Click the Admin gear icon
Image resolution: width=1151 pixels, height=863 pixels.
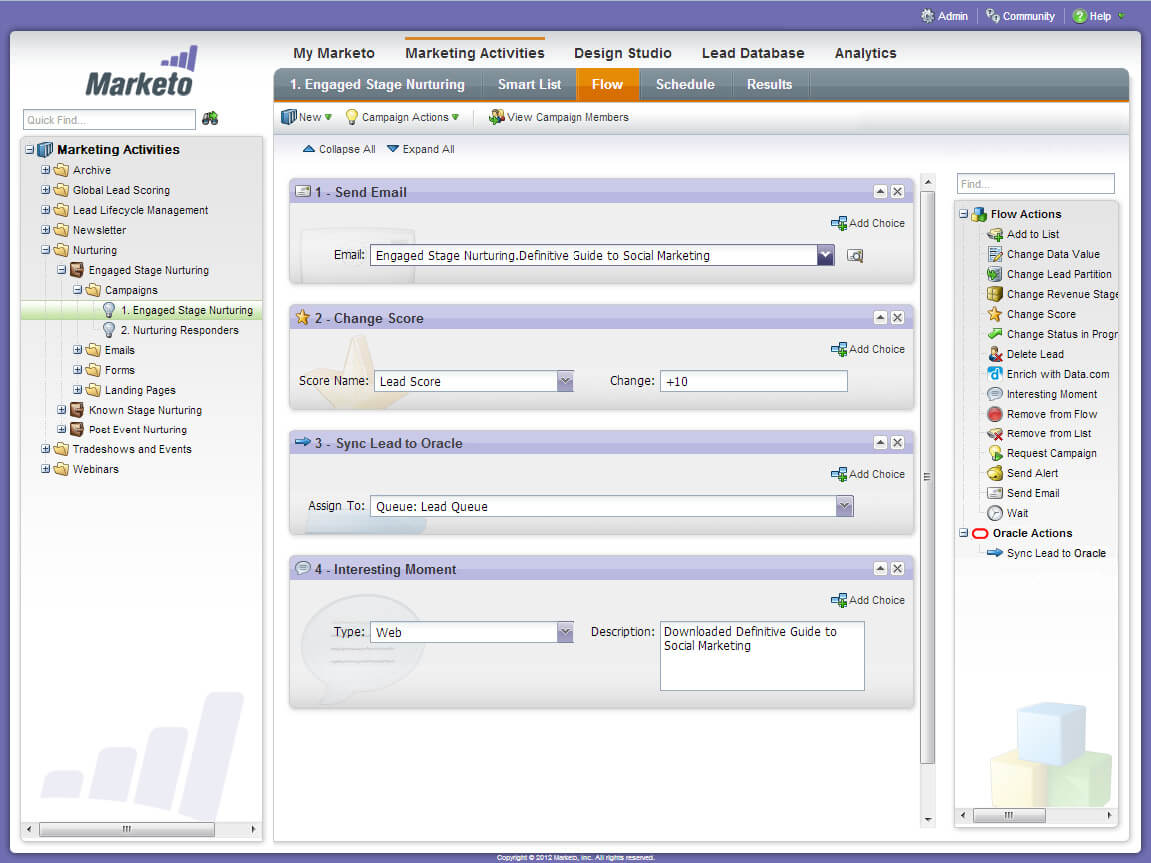tap(928, 15)
